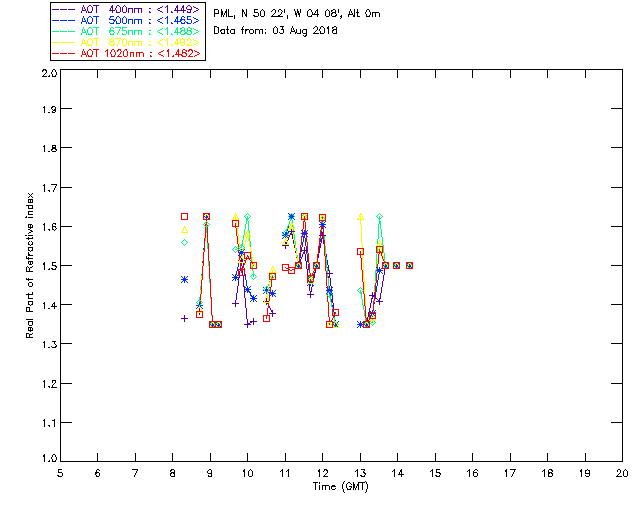Click the yellow triangle marker at 13 GMT peak
Screen dimensions: 640x512
(360, 218)
